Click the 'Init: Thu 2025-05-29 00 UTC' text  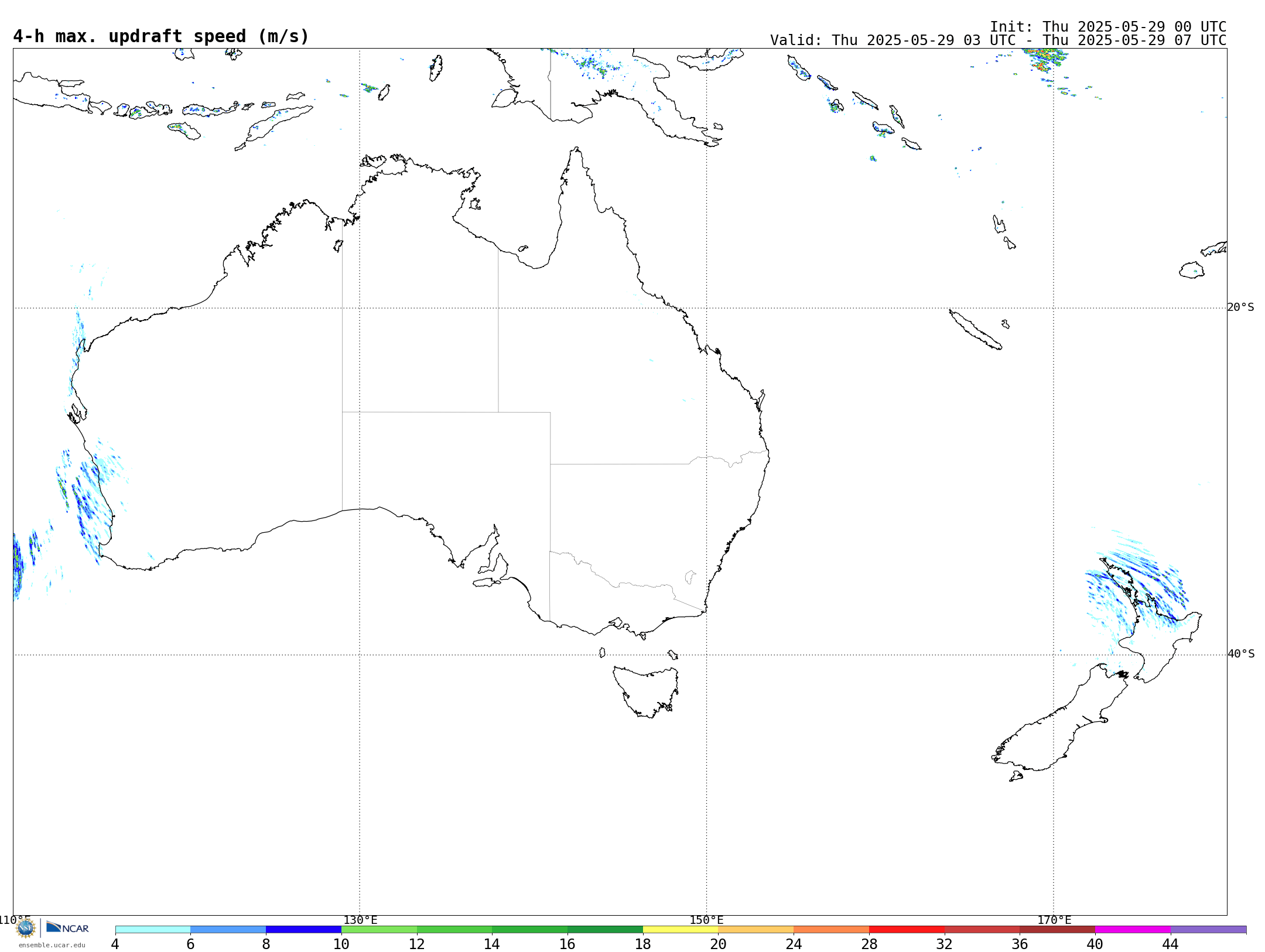[x=1108, y=27]
